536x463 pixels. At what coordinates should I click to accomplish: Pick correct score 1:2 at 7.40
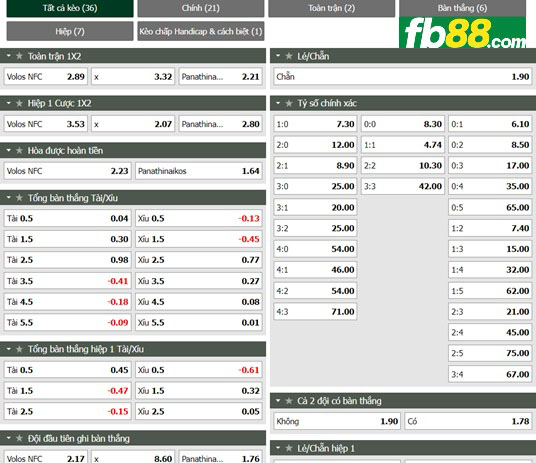(x=490, y=228)
